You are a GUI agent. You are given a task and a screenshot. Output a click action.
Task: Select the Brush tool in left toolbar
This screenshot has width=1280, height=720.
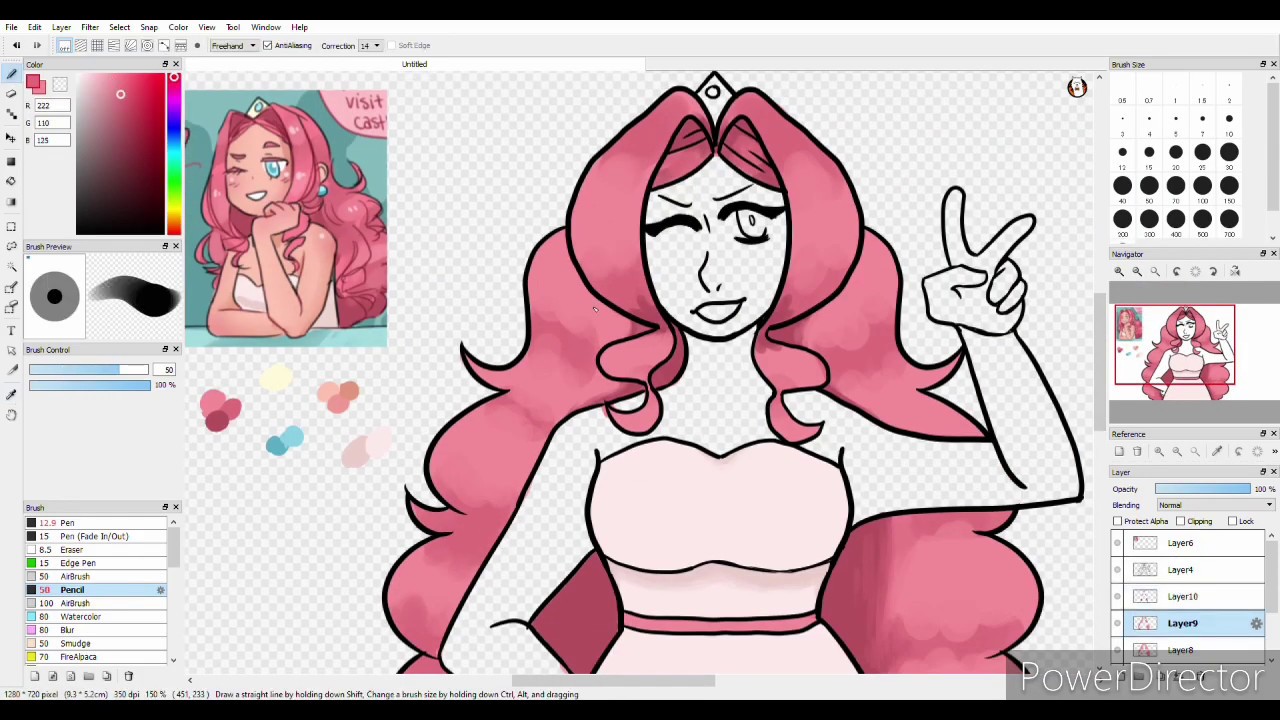(x=11, y=75)
